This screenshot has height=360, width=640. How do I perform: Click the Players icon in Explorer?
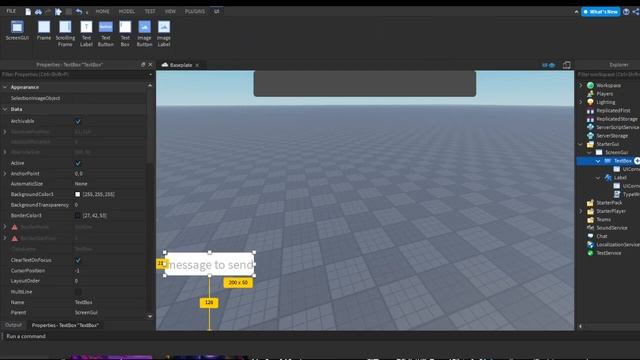tap(590, 94)
